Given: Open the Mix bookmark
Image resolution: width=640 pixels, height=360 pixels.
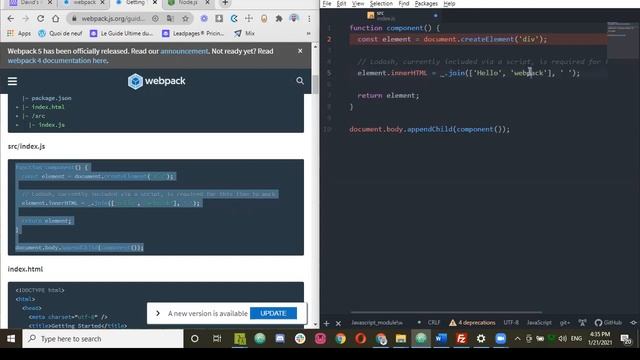Looking at the screenshot, I should [244, 33].
